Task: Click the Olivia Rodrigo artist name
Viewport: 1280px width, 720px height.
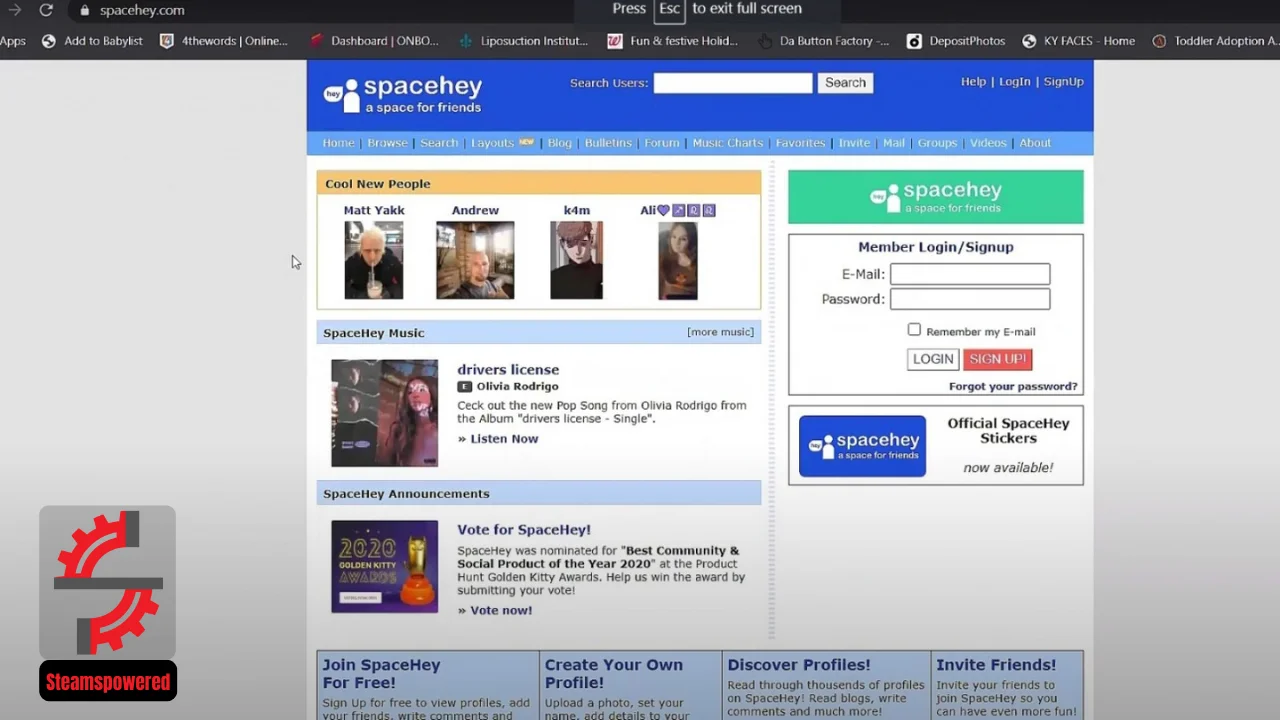Action: pyautogui.click(x=517, y=387)
